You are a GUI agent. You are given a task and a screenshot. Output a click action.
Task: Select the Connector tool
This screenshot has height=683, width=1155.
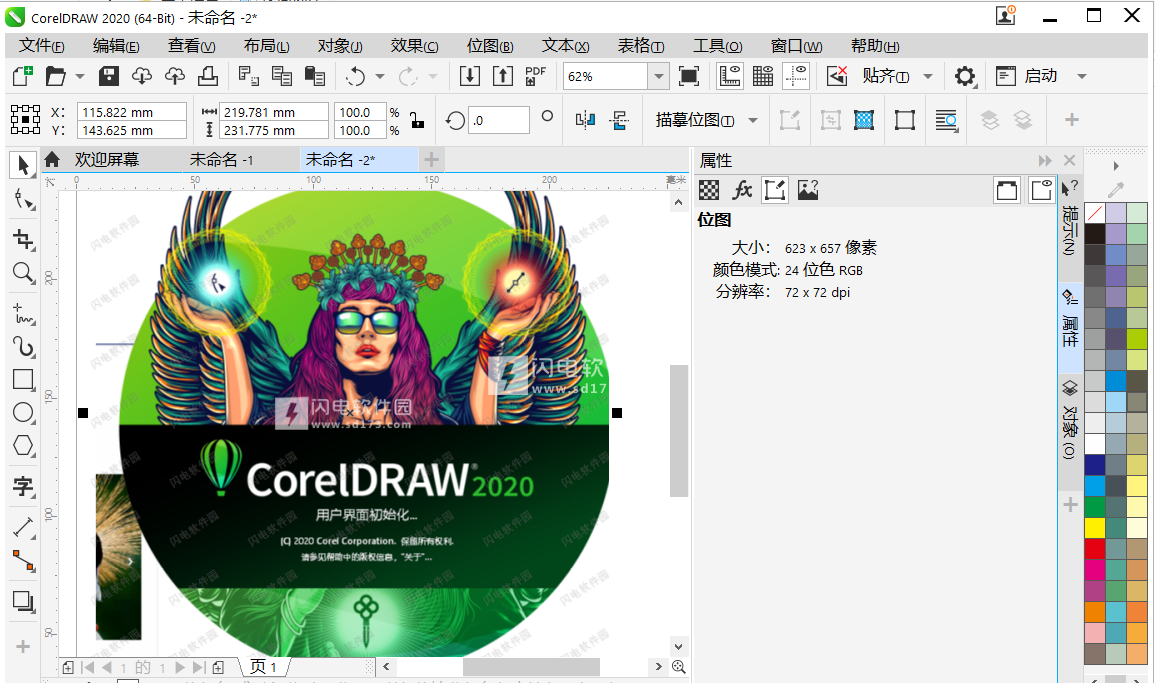23,561
